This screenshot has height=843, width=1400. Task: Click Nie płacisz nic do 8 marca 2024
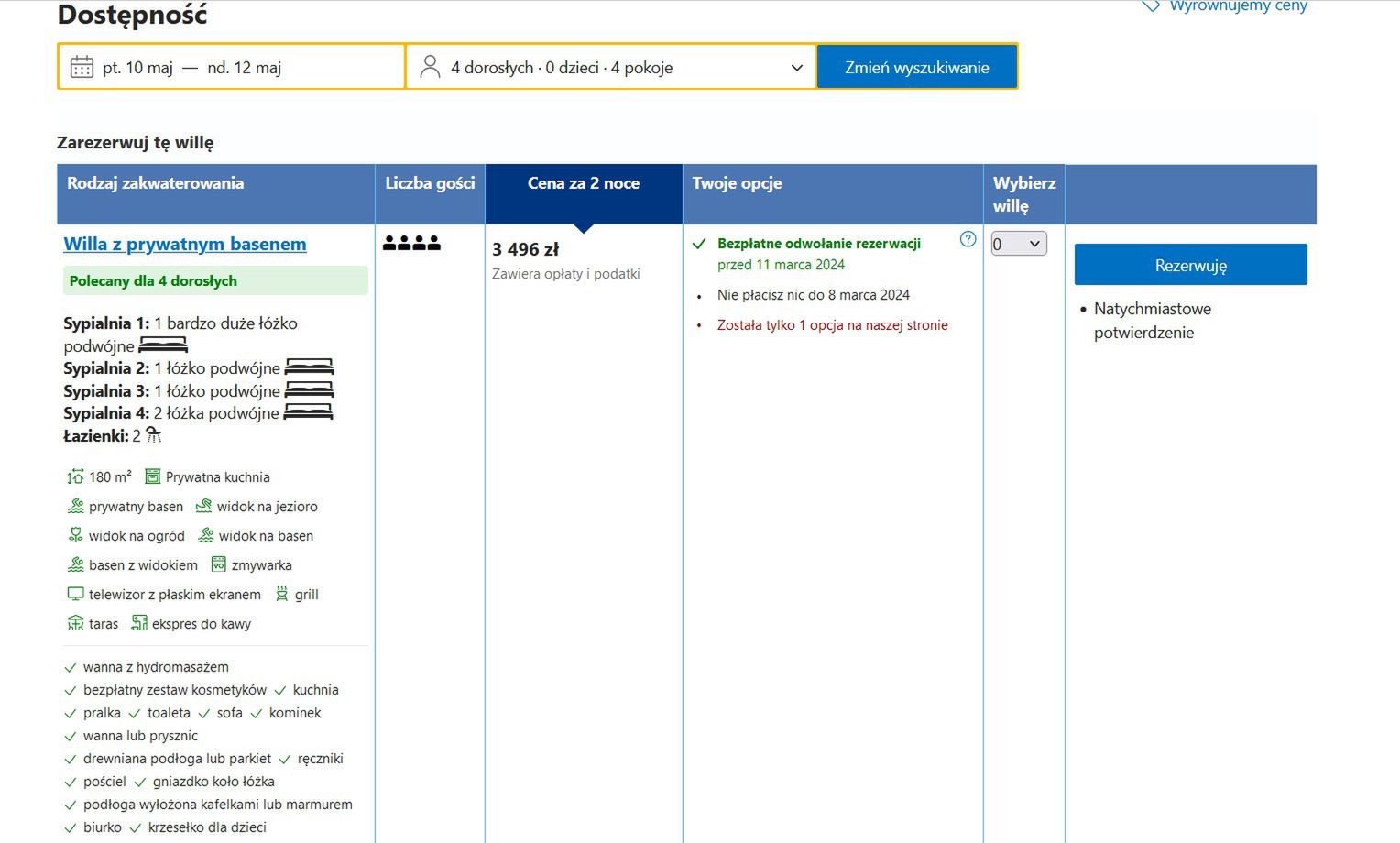click(x=814, y=295)
